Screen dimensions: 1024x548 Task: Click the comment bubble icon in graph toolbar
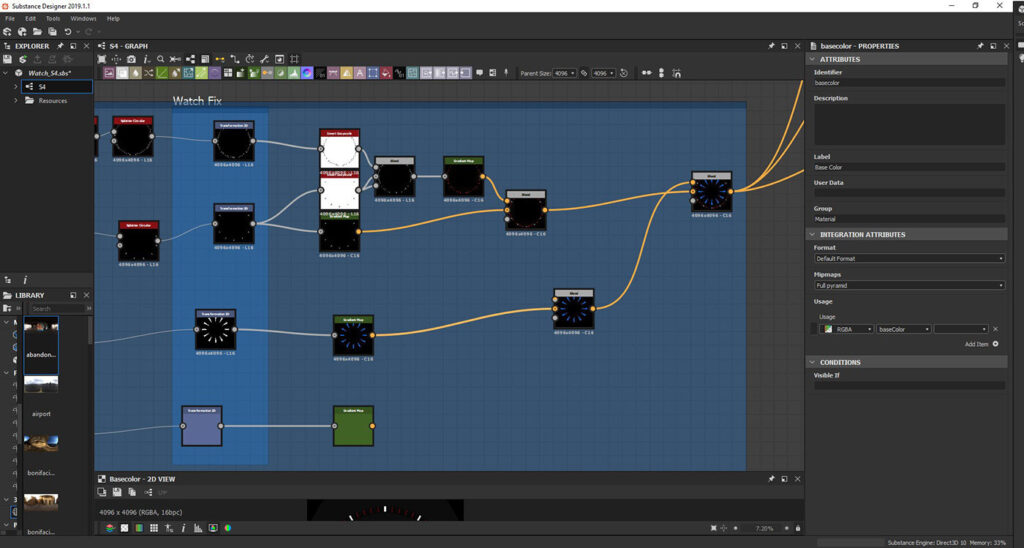(479, 73)
